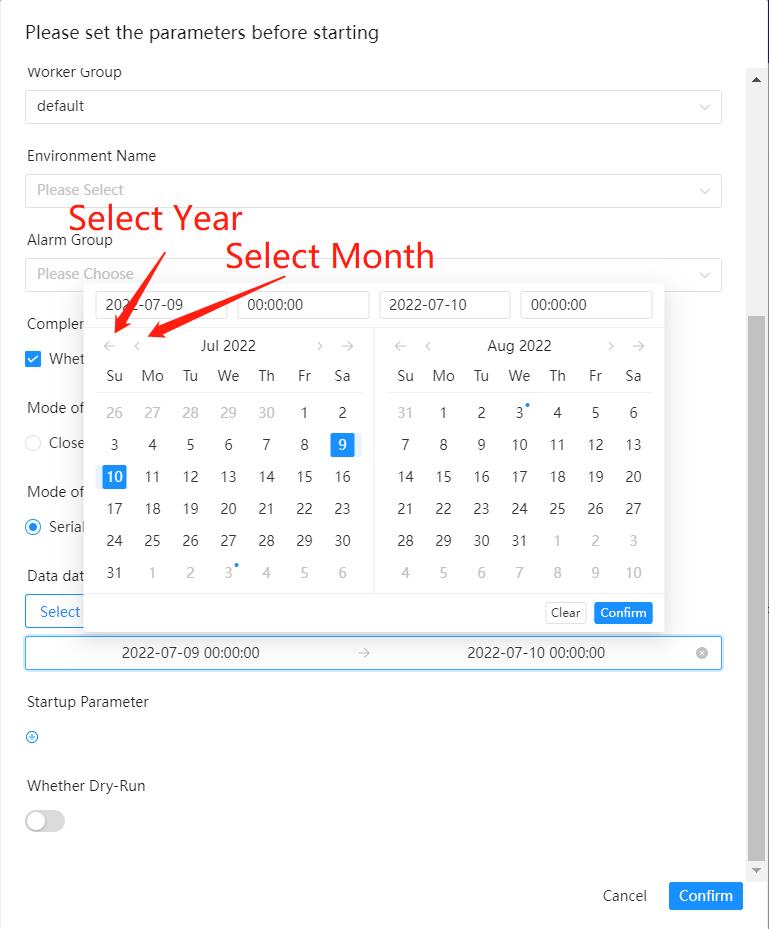Click the previous month arrow on July calendar

[x=137, y=346]
